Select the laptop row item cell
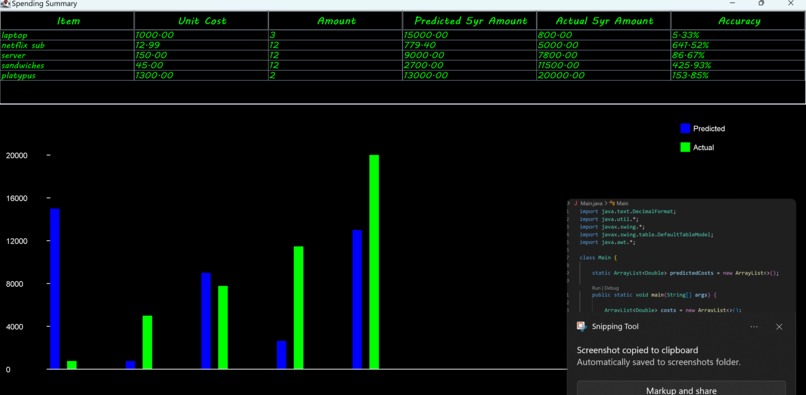This screenshot has width=806, height=395. pos(67,35)
